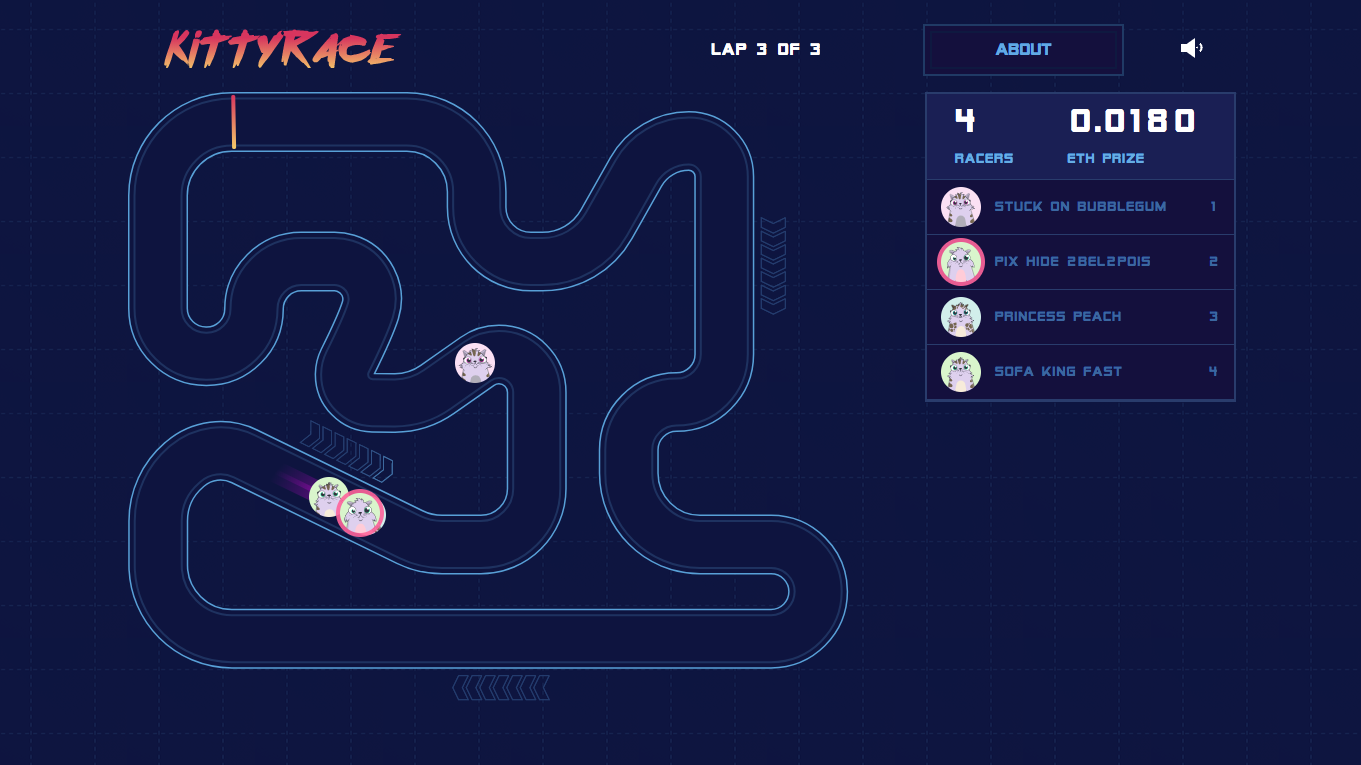Click the Sofa King Fast kitty avatar in leaderboard
1361x765 pixels.
tap(961, 372)
